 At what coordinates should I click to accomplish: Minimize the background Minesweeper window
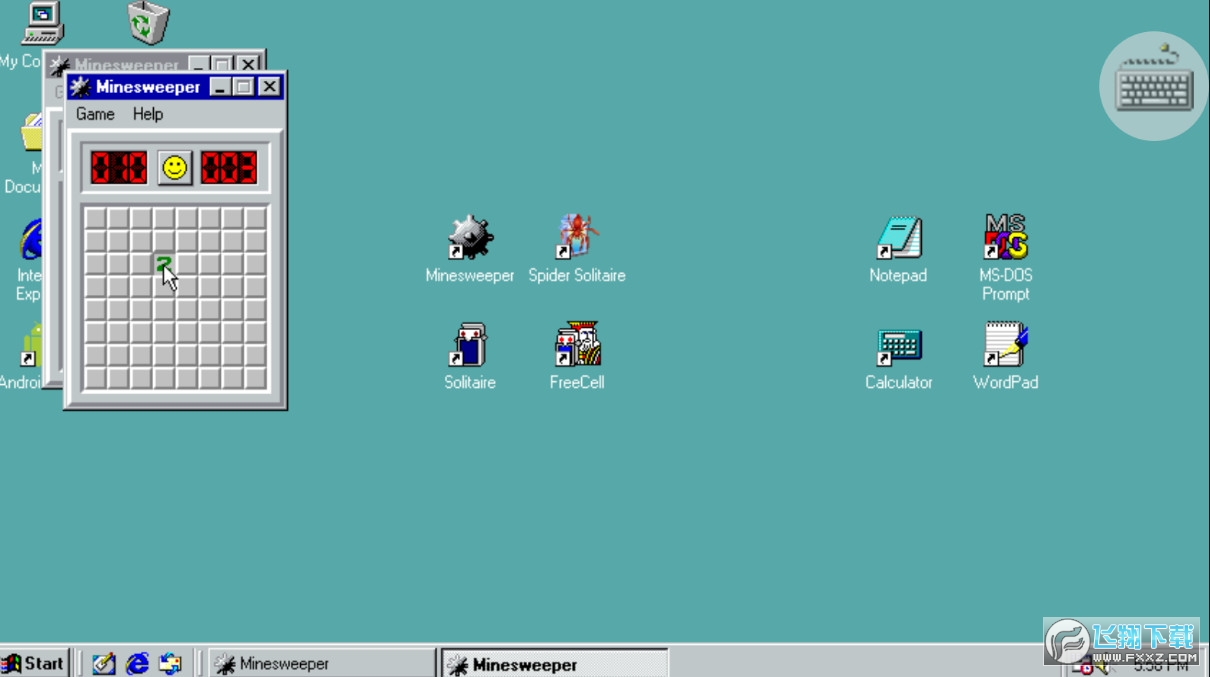tap(200, 64)
